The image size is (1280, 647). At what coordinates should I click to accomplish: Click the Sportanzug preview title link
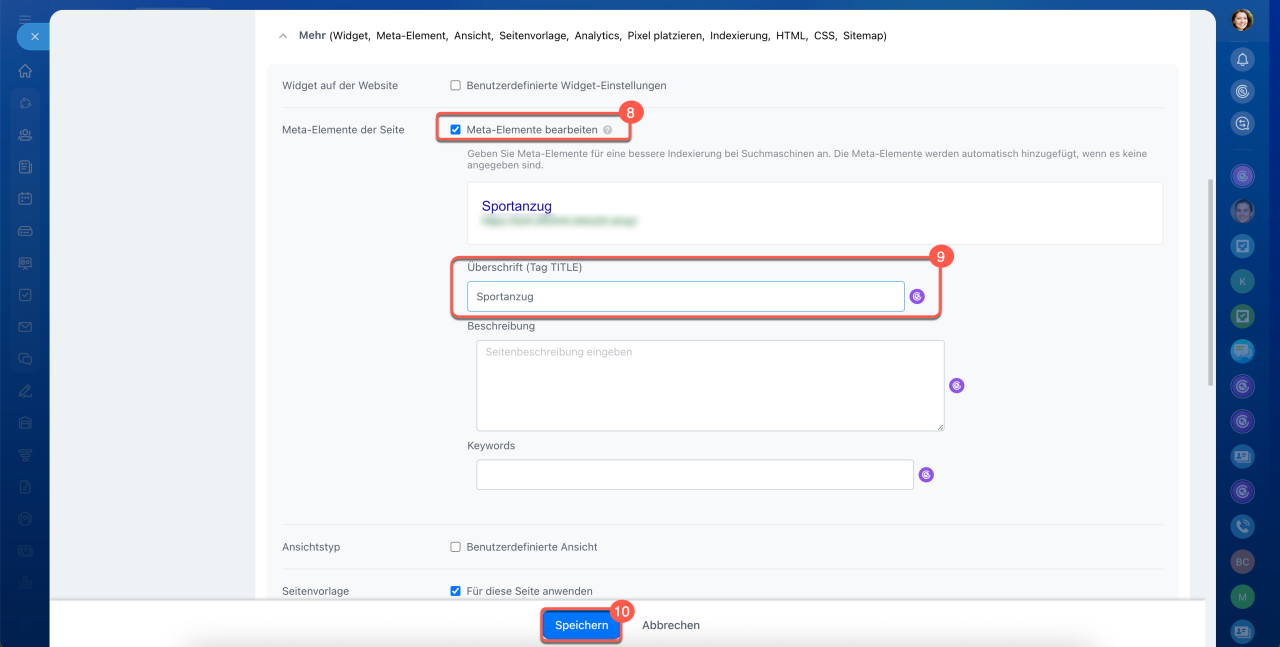coord(516,206)
